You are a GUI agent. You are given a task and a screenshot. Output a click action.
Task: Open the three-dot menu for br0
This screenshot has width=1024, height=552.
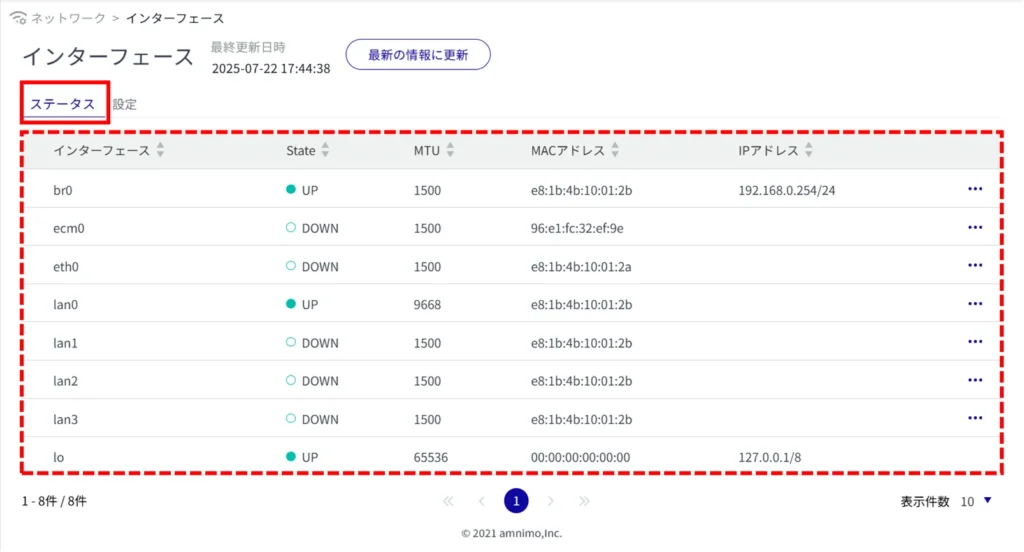[975, 189]
